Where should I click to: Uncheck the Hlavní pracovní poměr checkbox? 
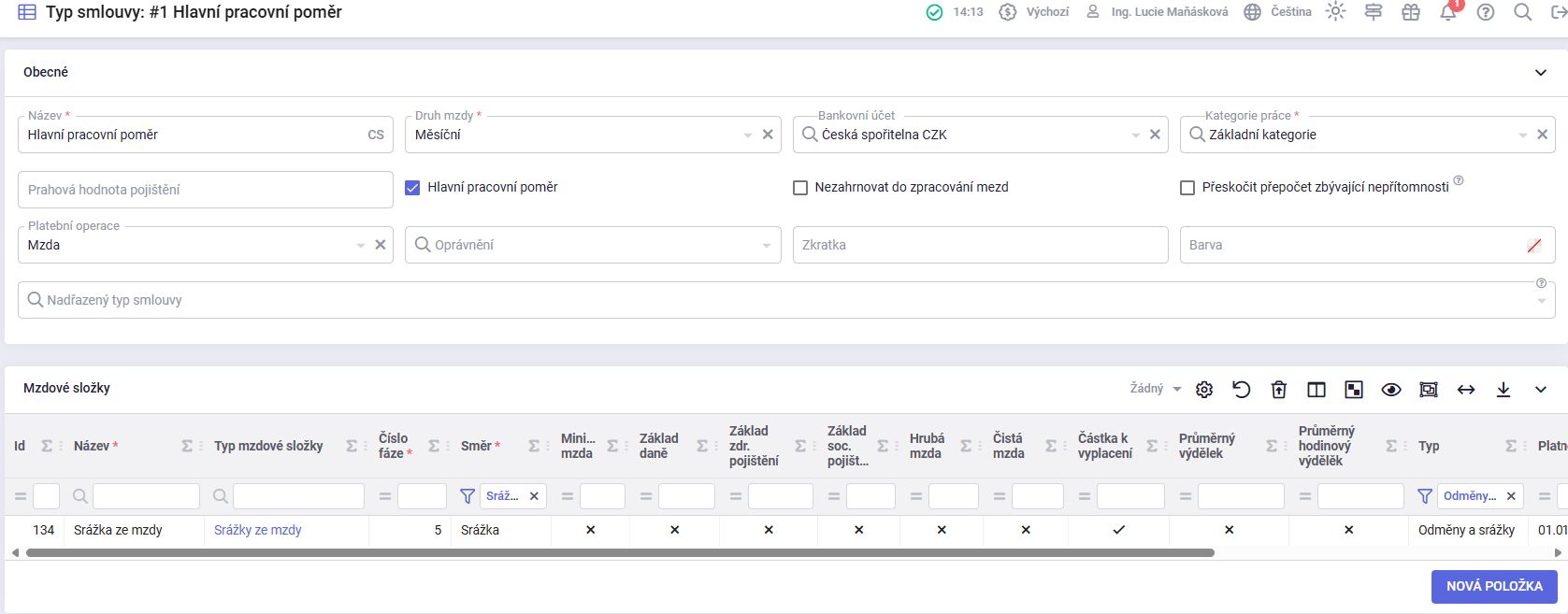(x=412, y=188)
